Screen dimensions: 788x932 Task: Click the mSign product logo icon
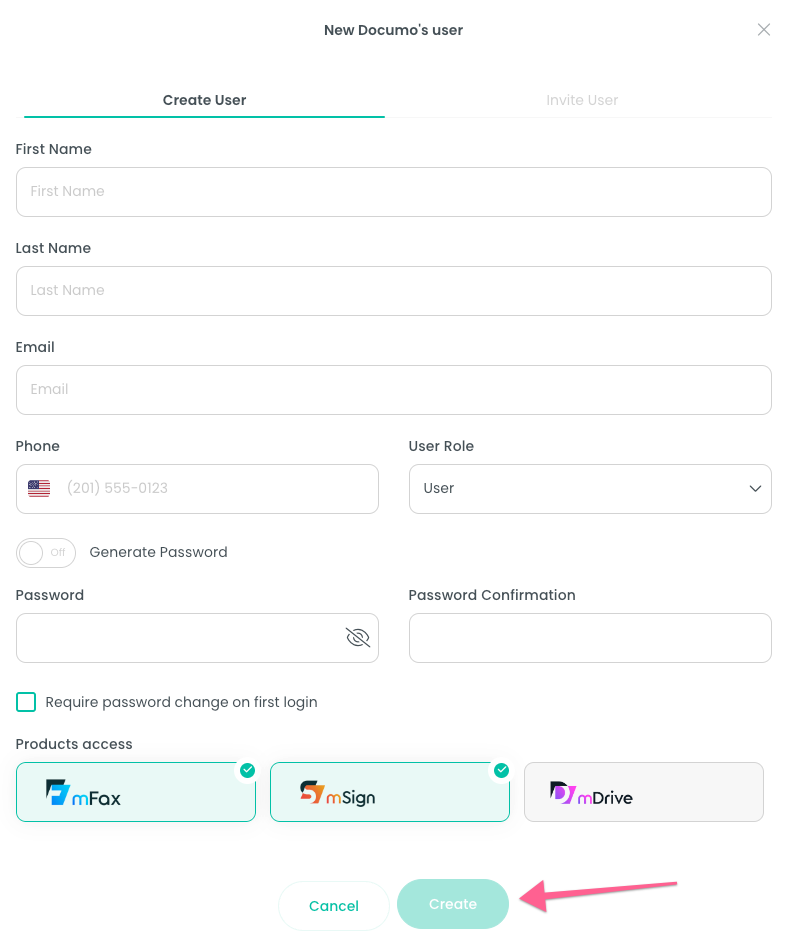click(x=312, y=792)
